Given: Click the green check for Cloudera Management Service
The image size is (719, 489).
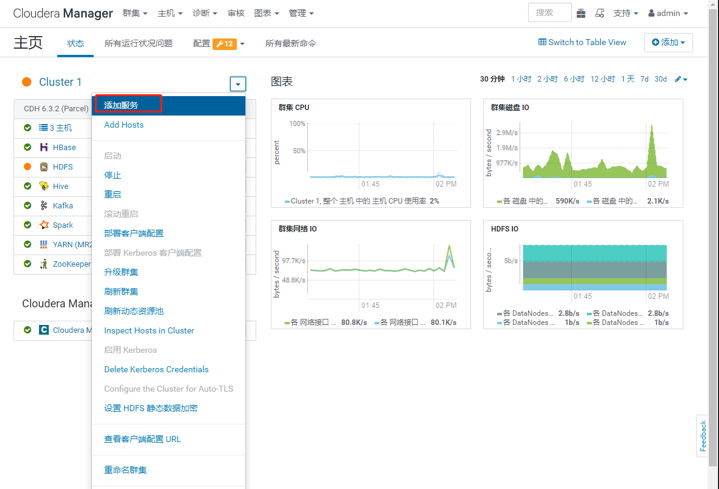Looking at the screenshot, I should point(28,330).
